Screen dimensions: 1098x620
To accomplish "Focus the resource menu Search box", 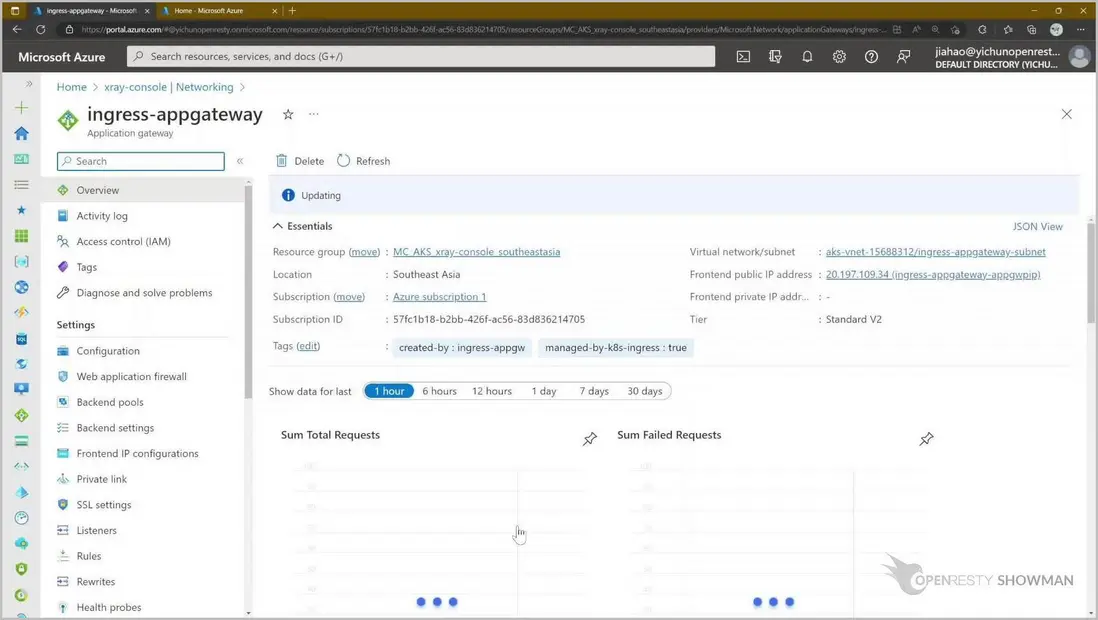I will click(141, 161).
